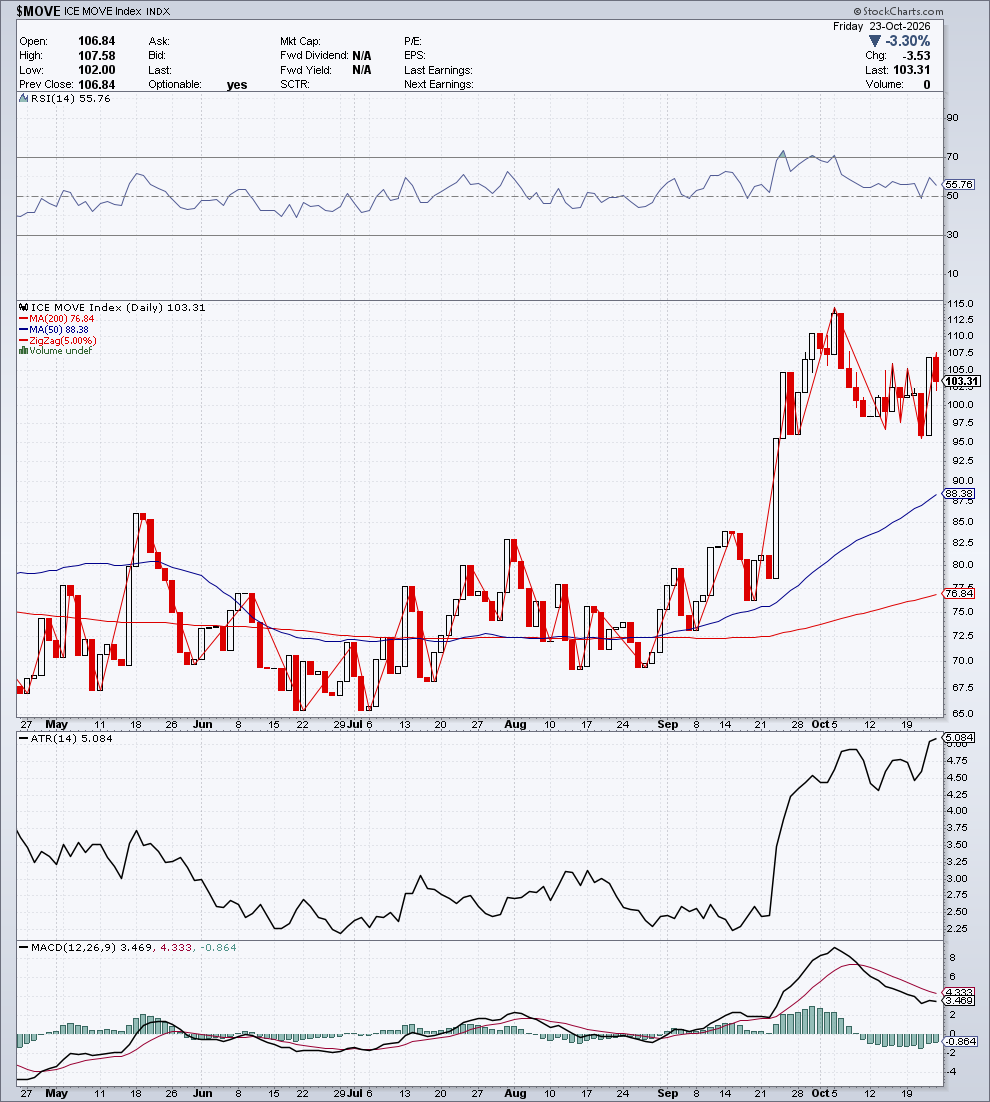Click the StockCharts.com watermark text
The height and width of the screenshot is (1102, 990).
click(x=899, y=11)
